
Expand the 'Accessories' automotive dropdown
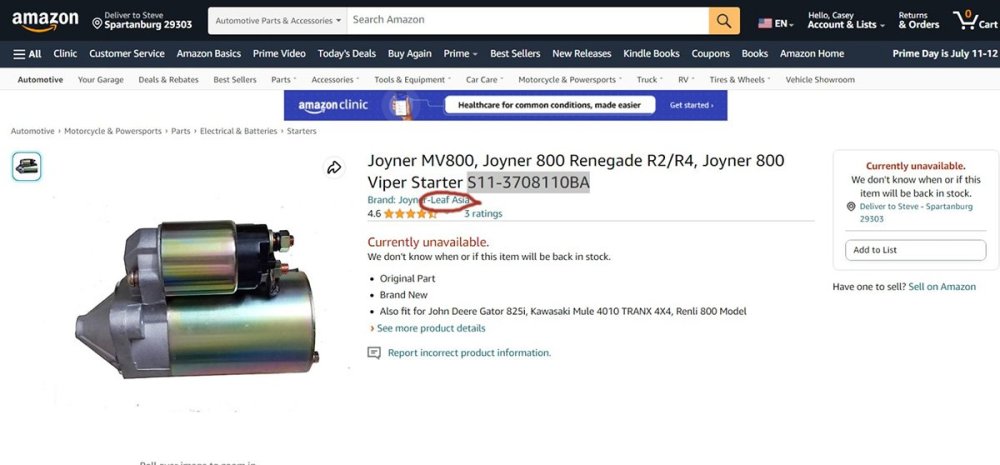[x=335, y=80]
